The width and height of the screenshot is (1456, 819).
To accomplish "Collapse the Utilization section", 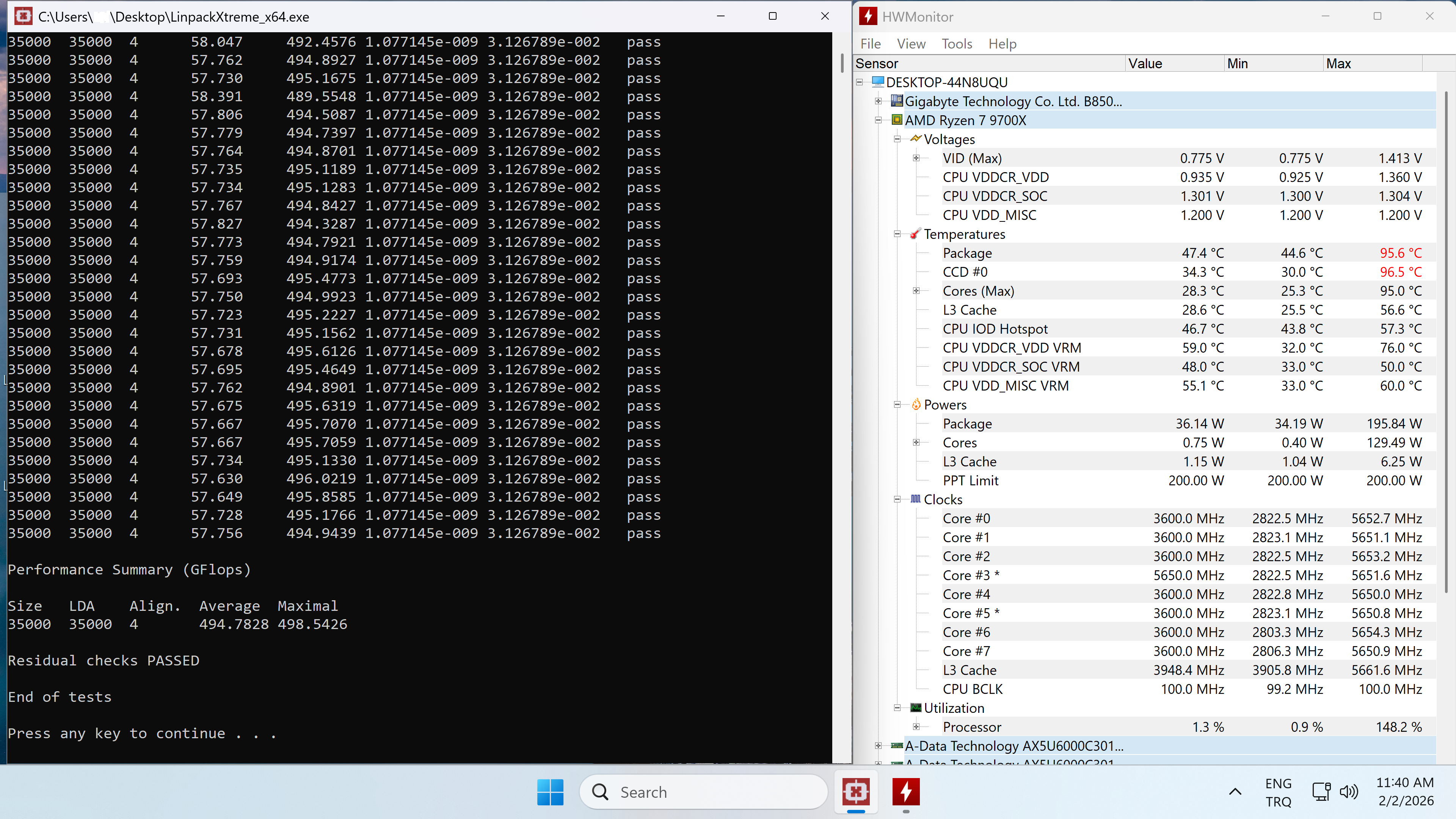I will [x=897, y=708].
